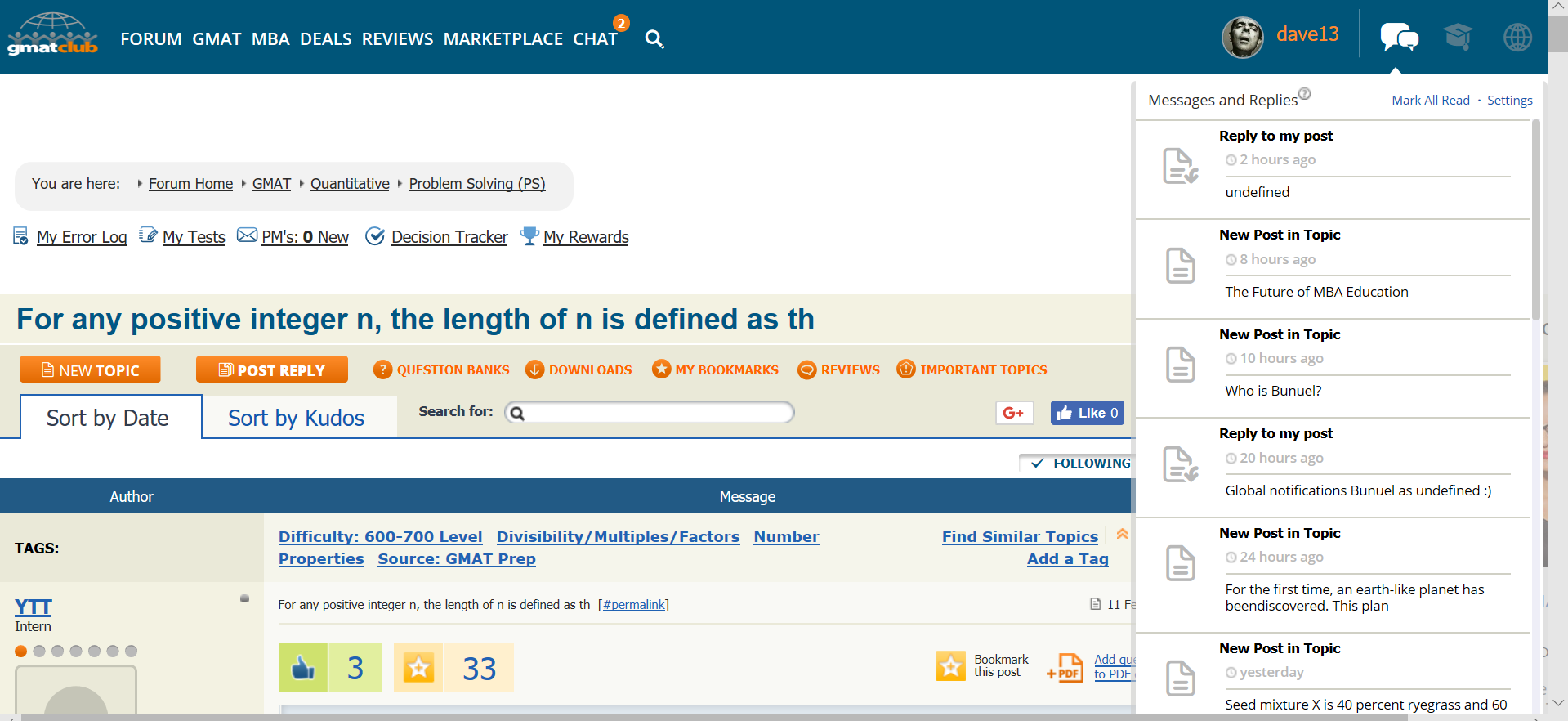Click the Search for input field
1568x721 pixels.
655,412
